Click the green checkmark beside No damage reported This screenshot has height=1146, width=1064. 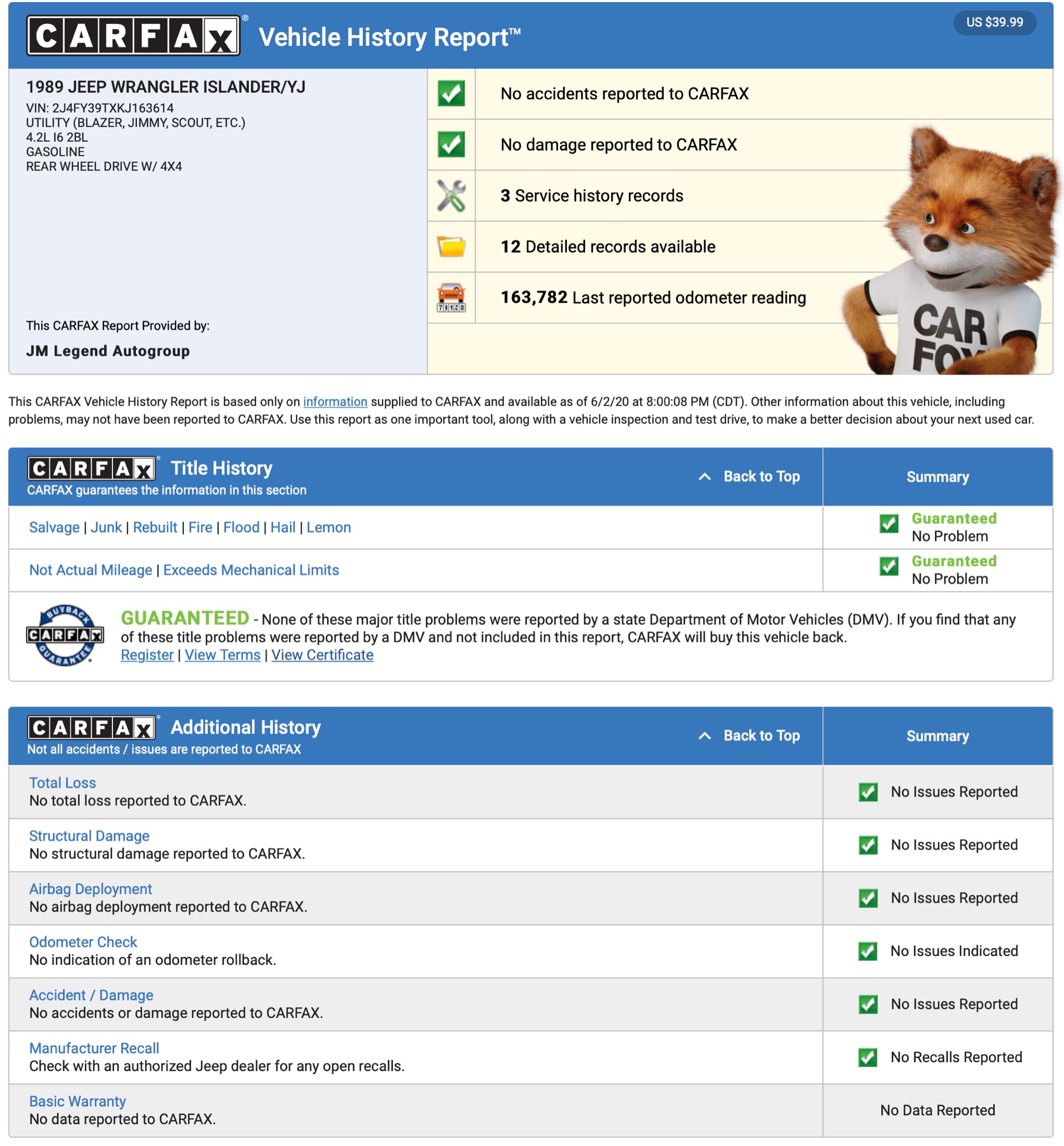pos(451,144)
